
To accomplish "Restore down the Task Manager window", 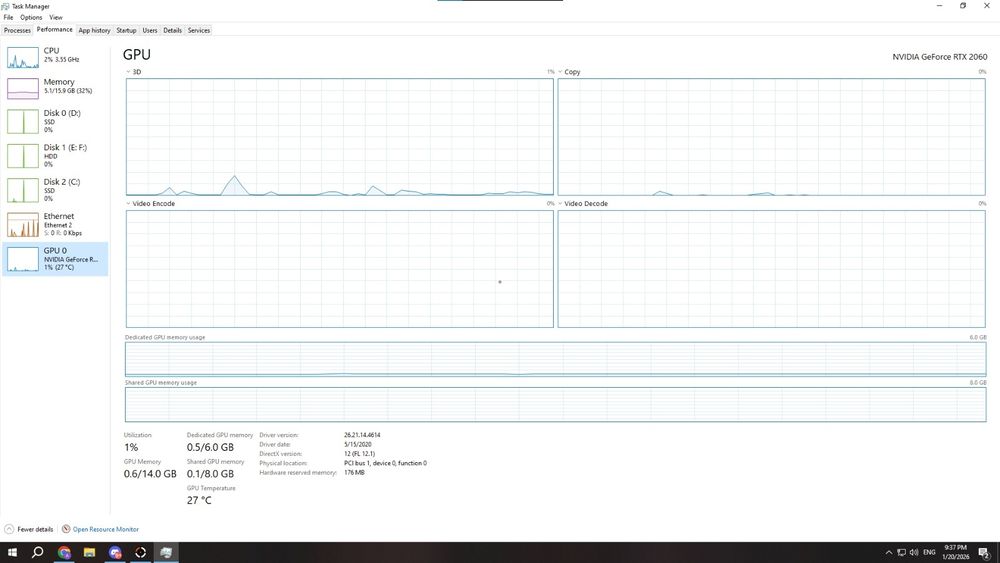I will click(962, 6).
